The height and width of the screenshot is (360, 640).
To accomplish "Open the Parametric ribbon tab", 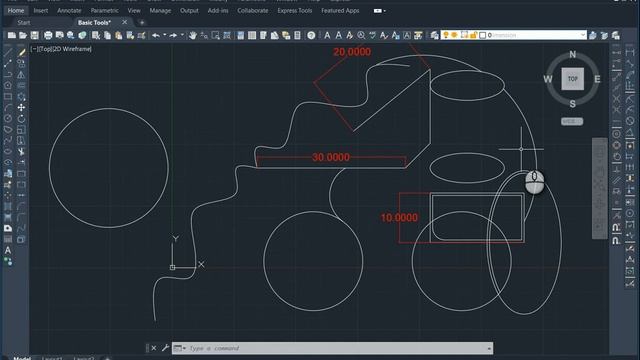I will click(x=104, y=11).
